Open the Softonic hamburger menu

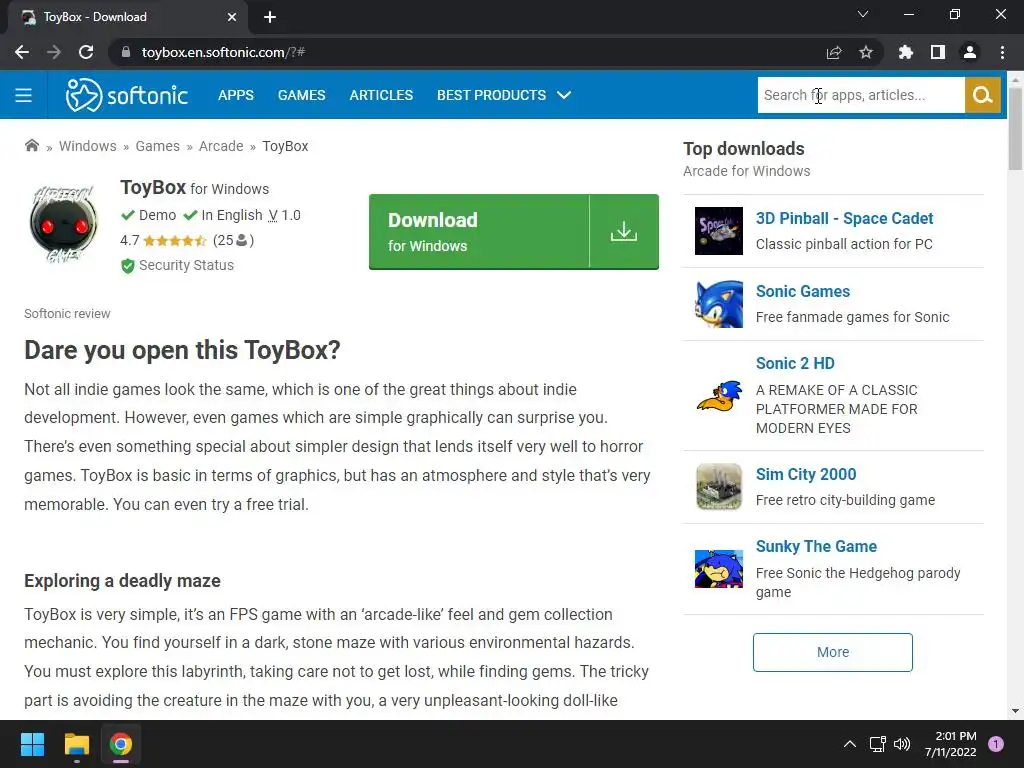coord(24,95)
